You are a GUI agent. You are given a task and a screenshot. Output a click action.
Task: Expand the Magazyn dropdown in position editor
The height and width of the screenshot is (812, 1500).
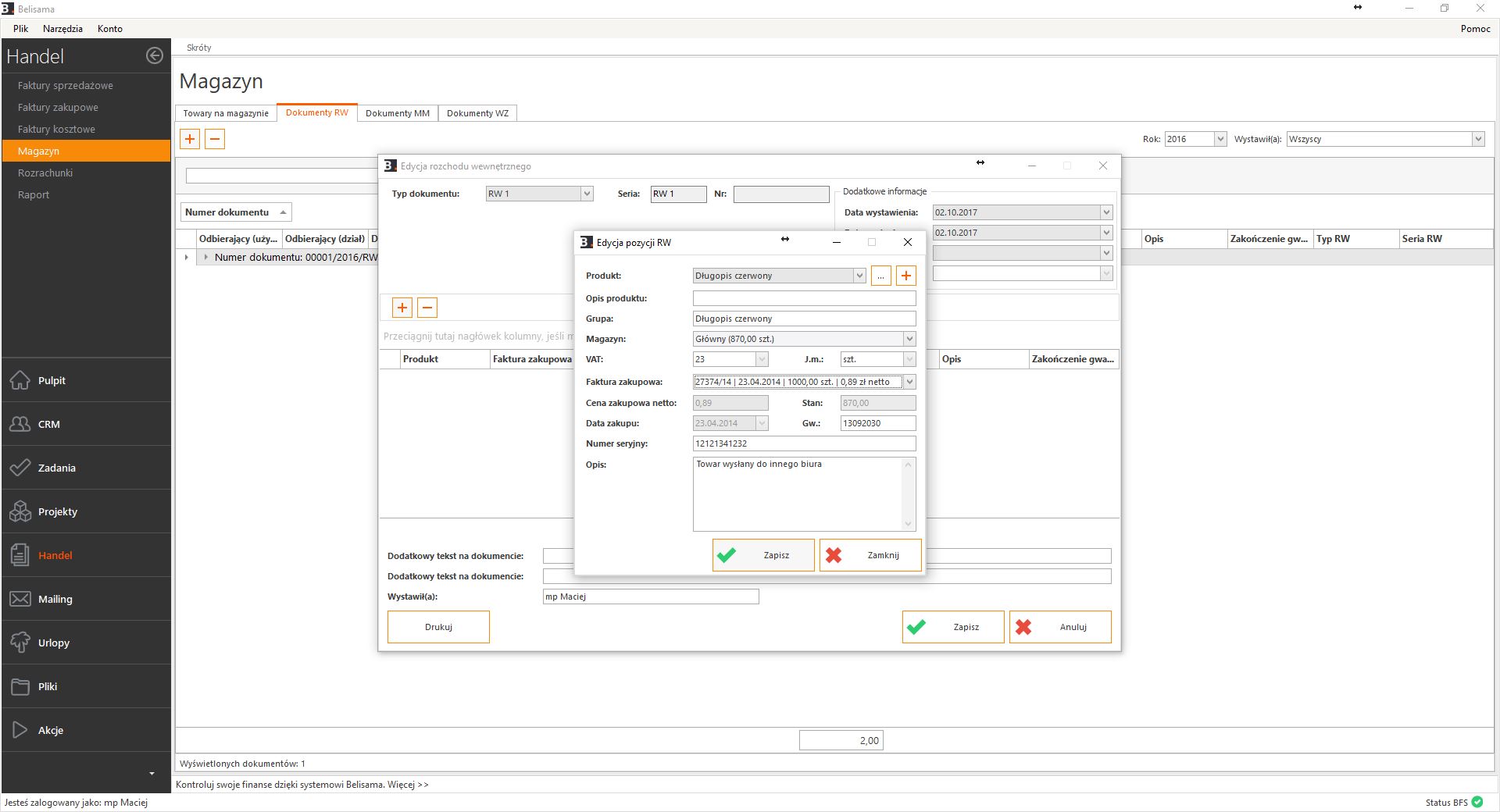coord(909,339)
